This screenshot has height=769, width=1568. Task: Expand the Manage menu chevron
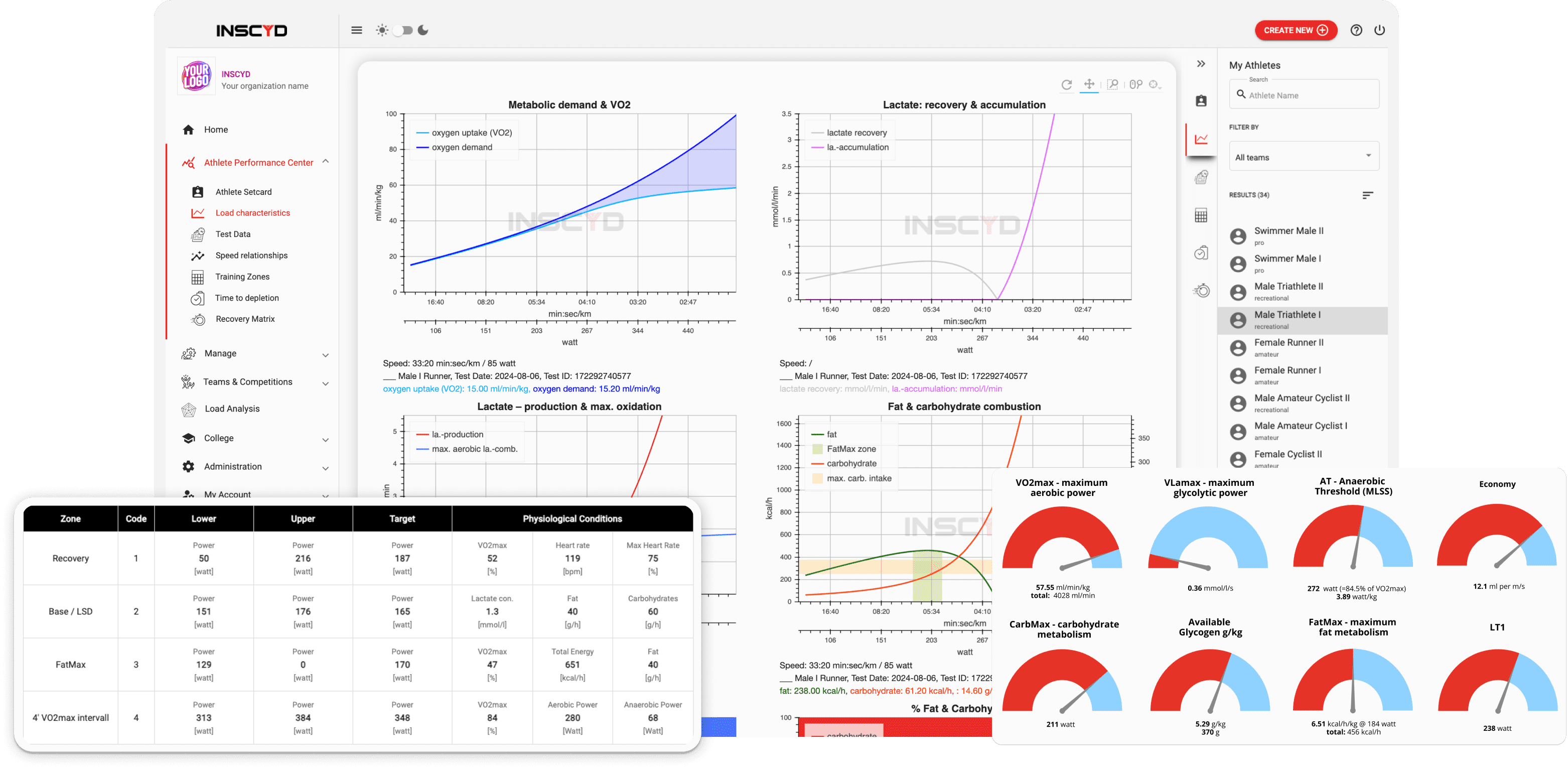click(326, 355)
